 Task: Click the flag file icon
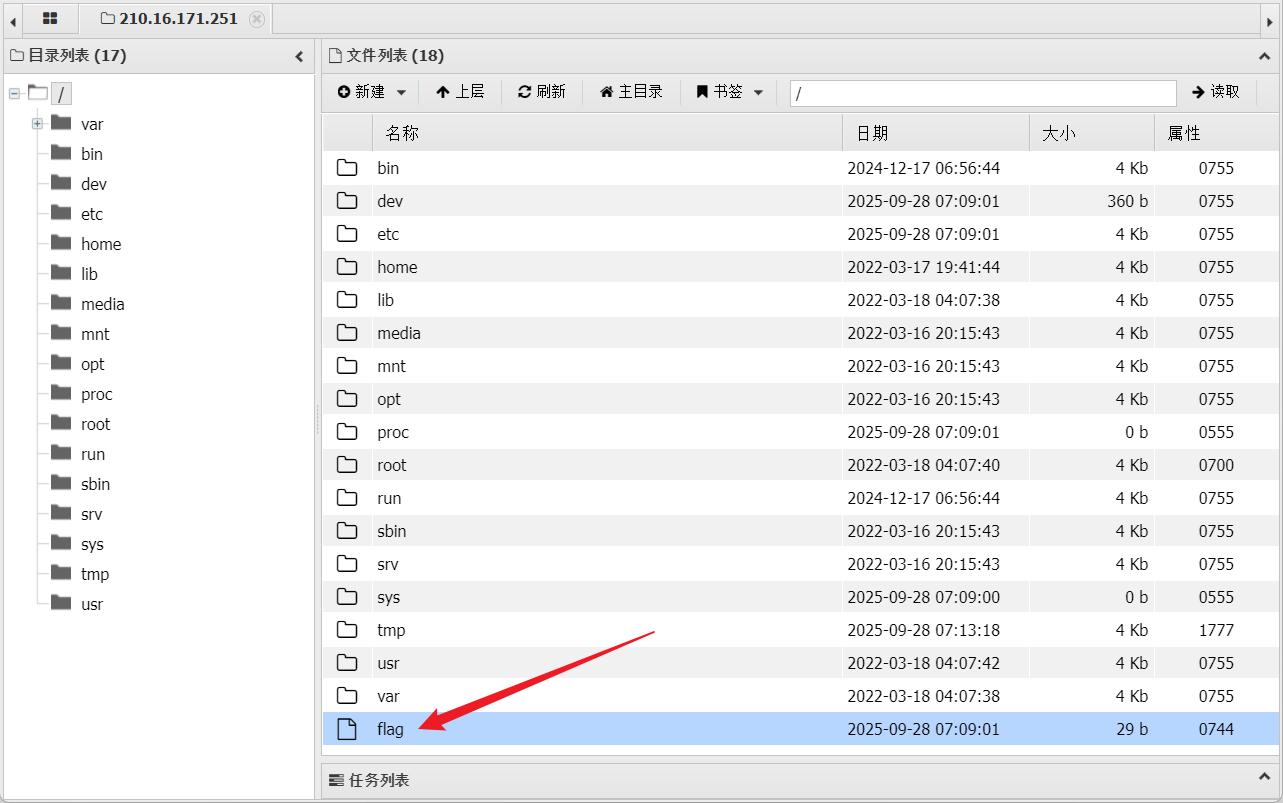[347, 729]
